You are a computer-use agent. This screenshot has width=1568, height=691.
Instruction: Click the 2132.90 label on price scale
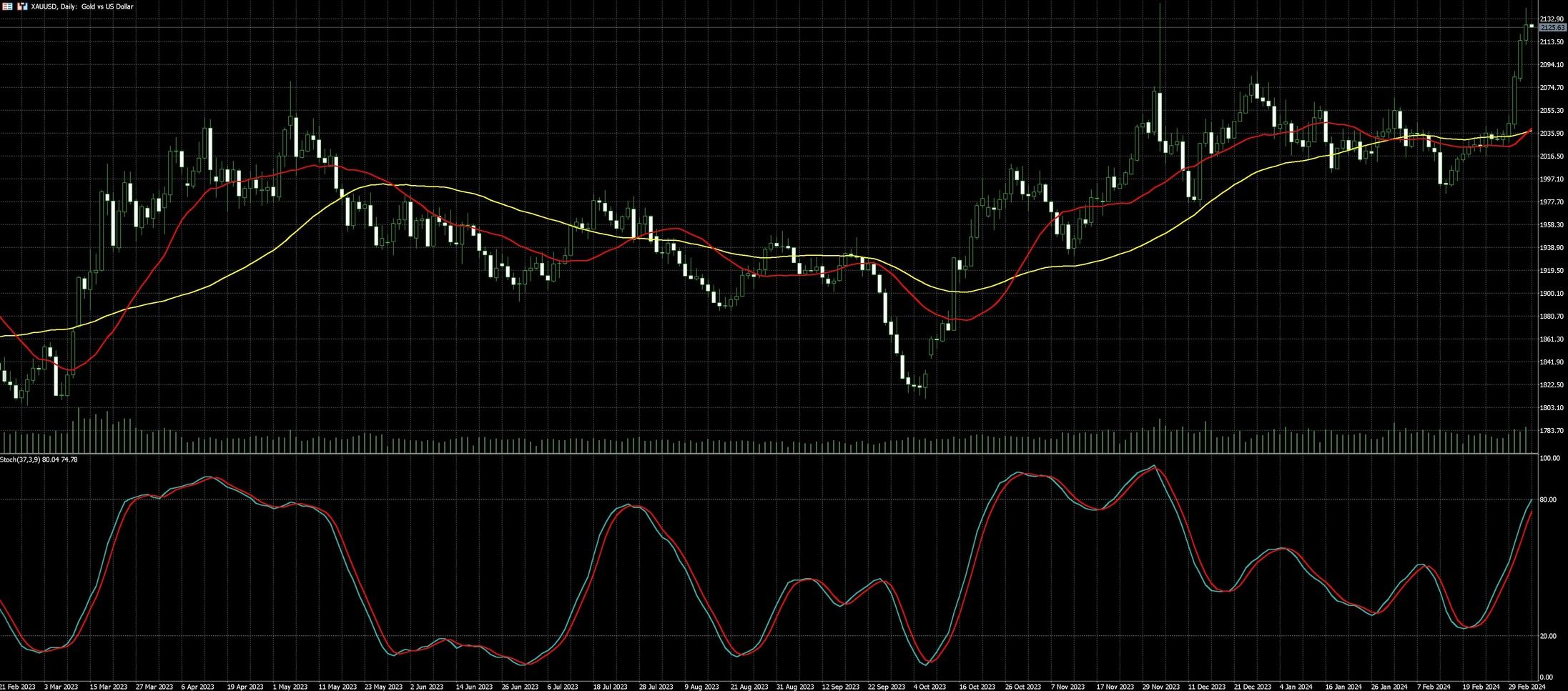[1552, 19]
